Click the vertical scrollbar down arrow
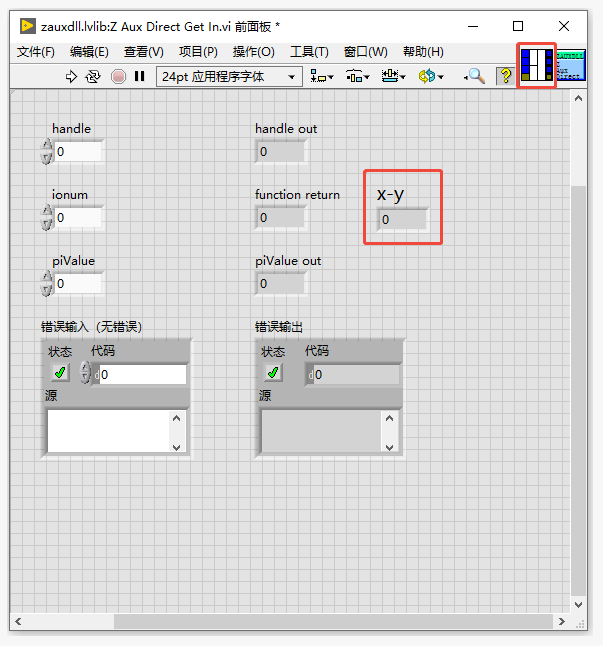This screenshot has width=603, height=646. pos(578,604)
